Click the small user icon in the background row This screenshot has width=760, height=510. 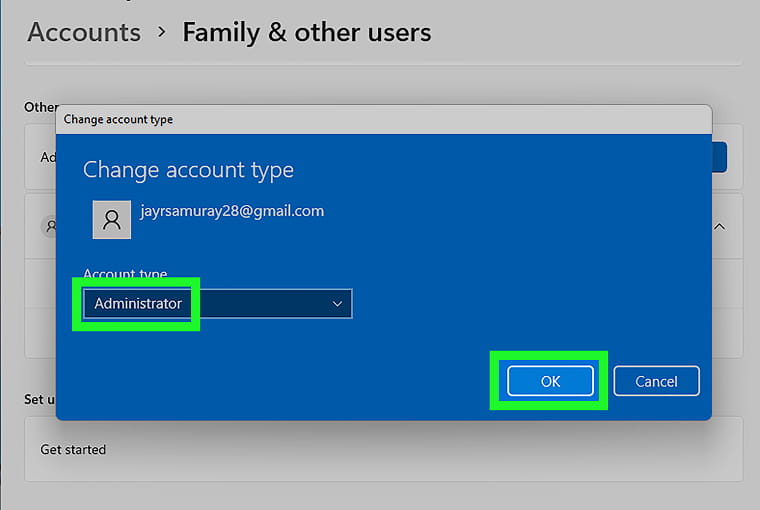pos(48,227)
